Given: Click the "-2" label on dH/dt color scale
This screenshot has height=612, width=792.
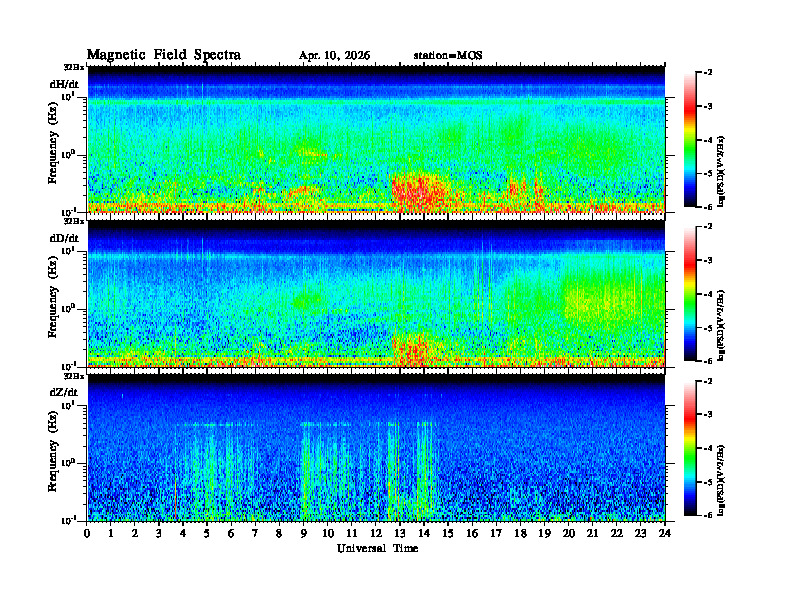Looking at the screenshot, I should pos(708,73).
